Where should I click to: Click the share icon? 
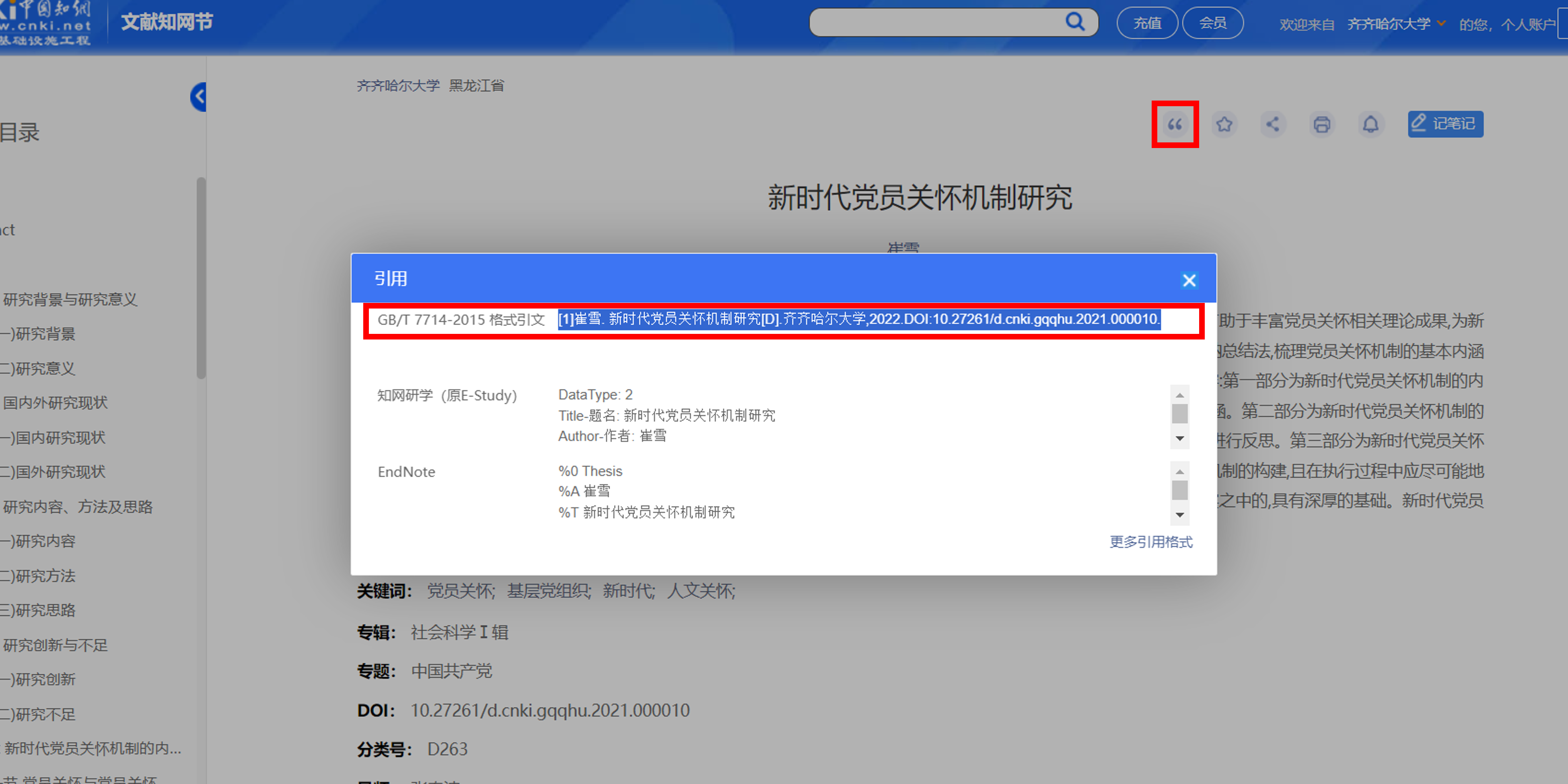click(1273, 125)
